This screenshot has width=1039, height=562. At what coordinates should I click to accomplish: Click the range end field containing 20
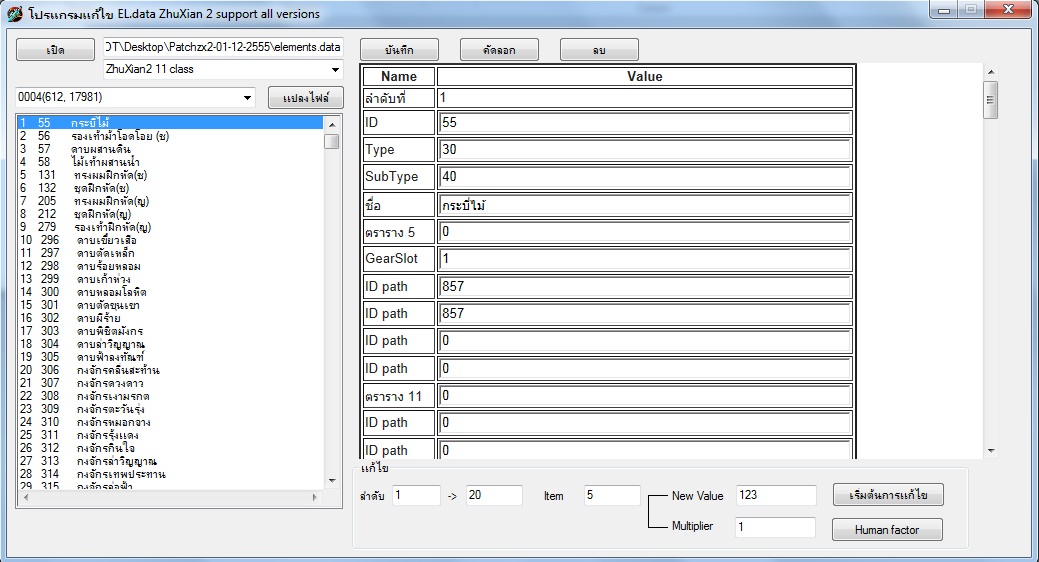494,495
